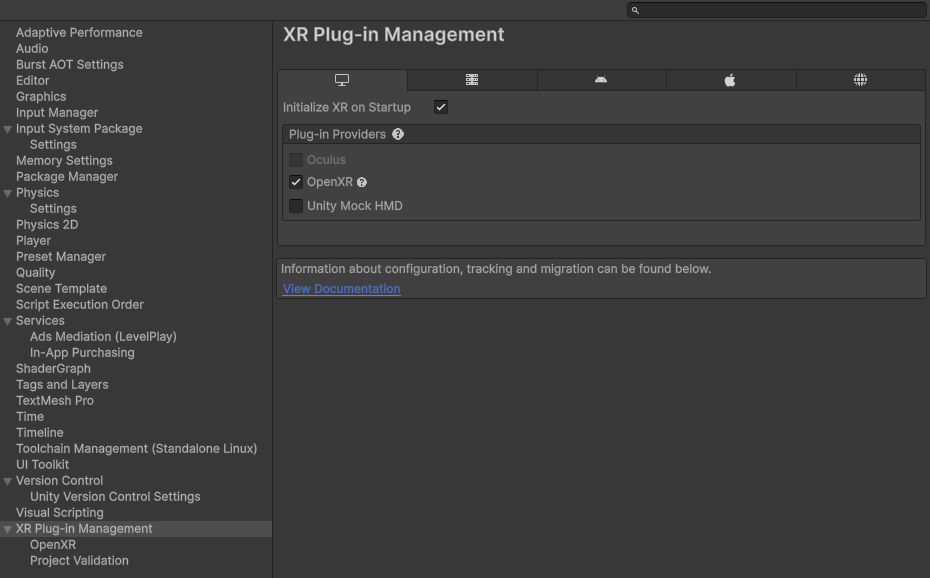Viewport: 930px width, 578px height.
Task: Open Memory Settings
Action: point(64,161)
